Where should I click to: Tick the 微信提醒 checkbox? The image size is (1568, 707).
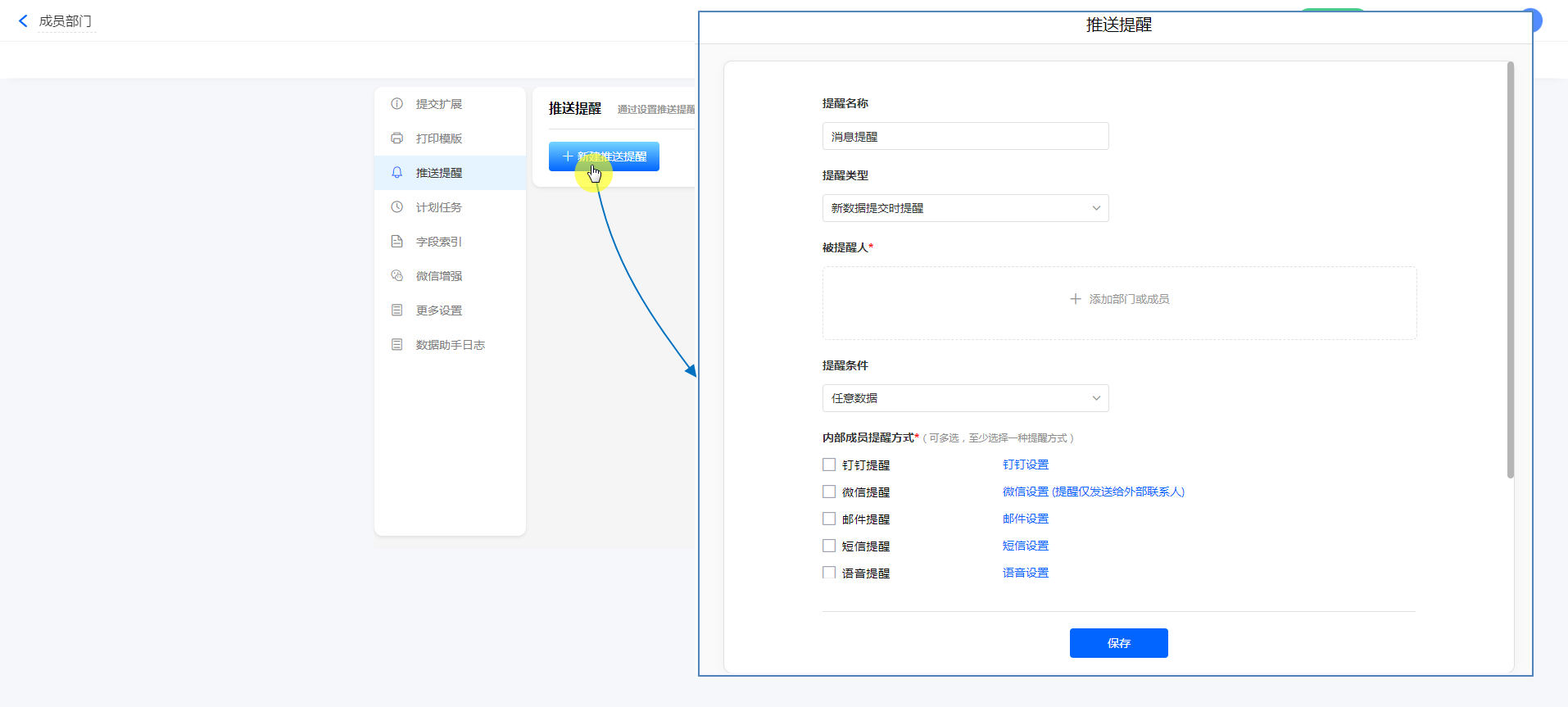coord(829,492)
